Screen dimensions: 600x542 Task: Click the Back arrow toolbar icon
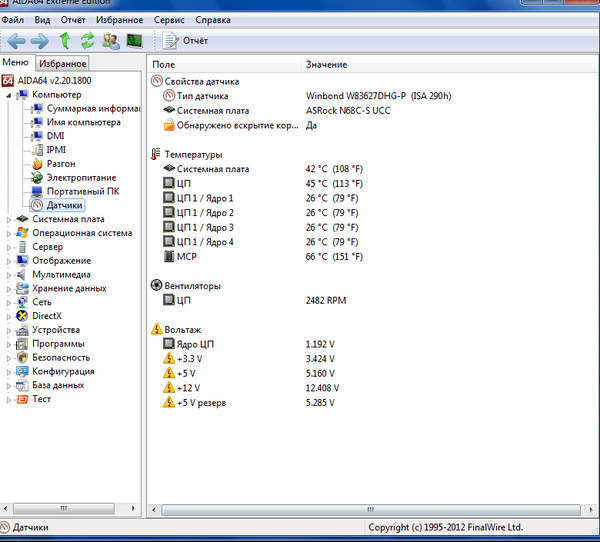pyautogui.click(x=16, y=41)
